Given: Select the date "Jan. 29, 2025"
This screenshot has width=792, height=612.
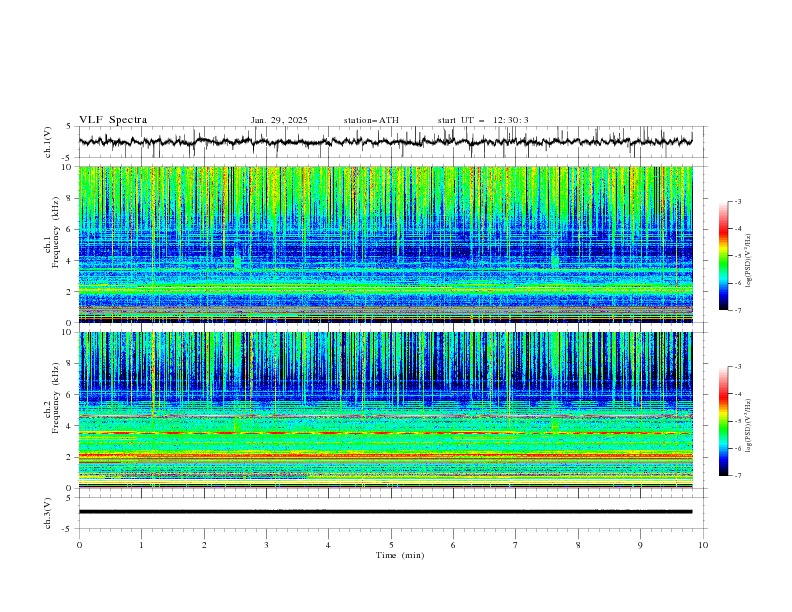Looking at the screenshot, I should [x=279, y=120].
